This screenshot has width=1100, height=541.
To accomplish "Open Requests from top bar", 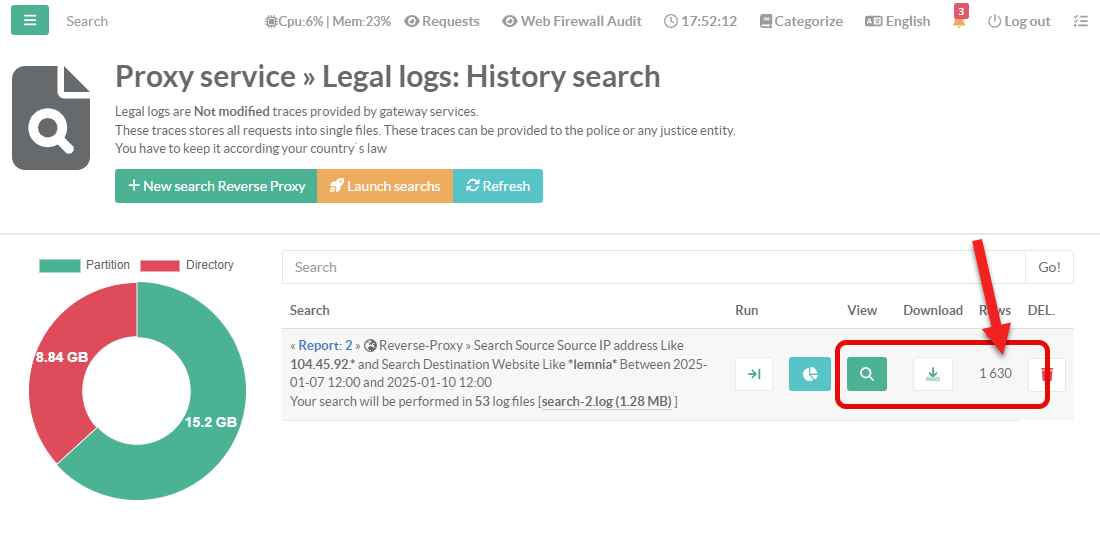I will [442, 21].
